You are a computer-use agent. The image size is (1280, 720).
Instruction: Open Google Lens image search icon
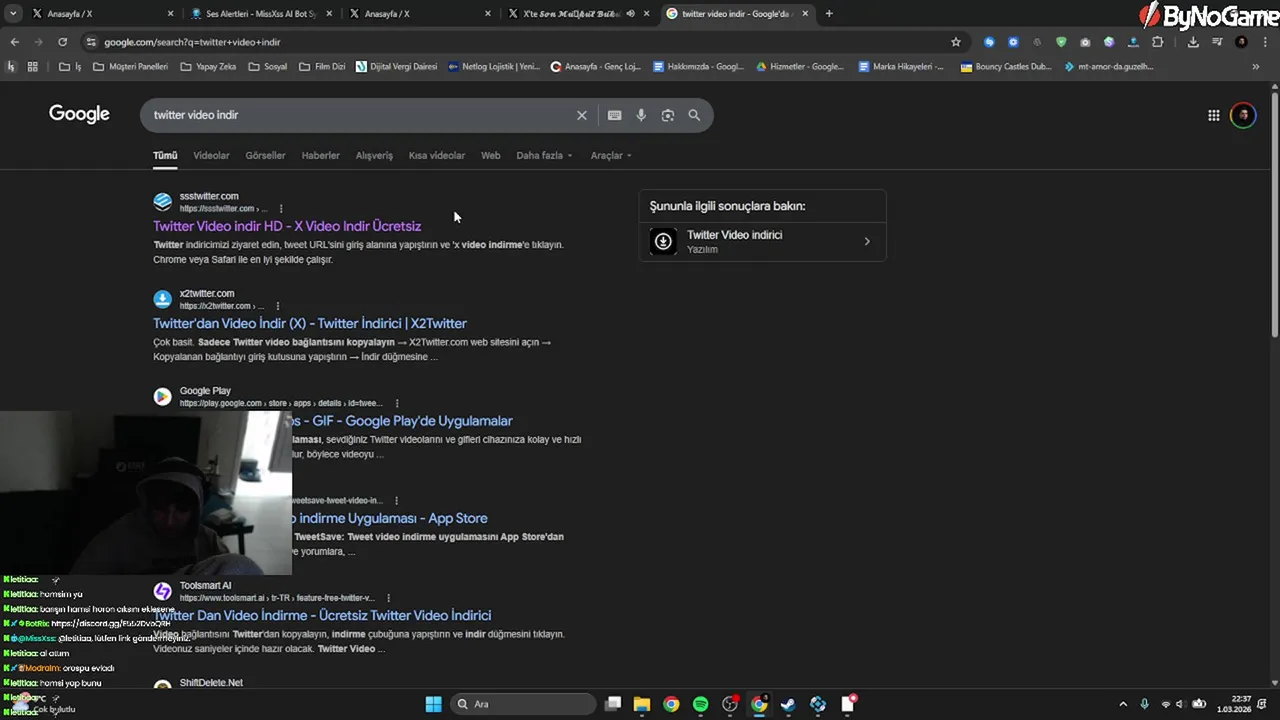point(667,115)
